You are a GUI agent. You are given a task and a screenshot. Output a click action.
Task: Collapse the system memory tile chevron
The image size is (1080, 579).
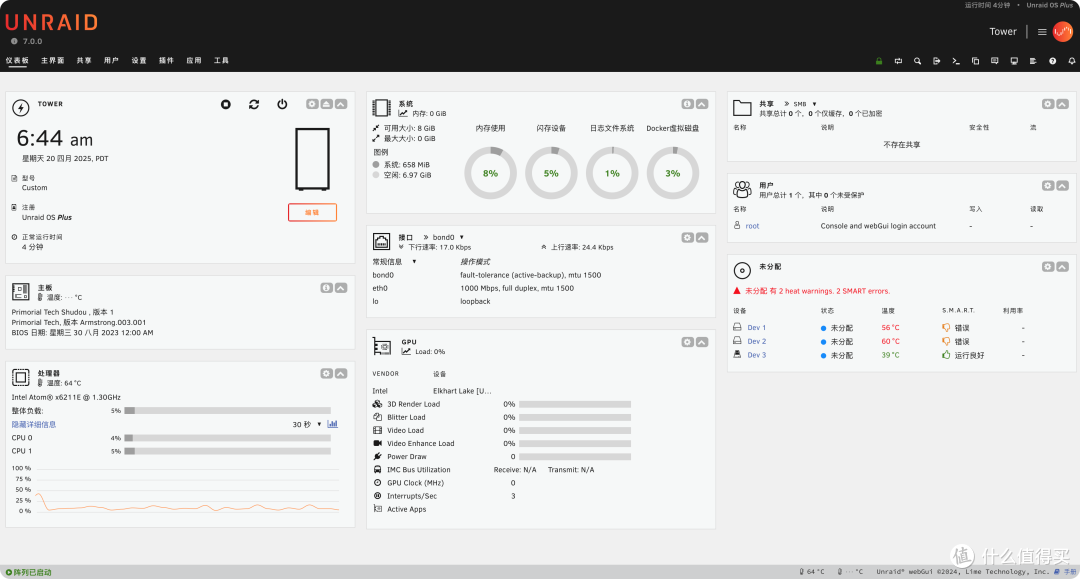coord(702,104)
